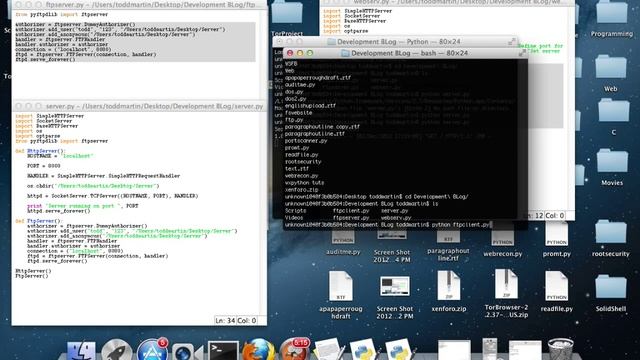This screenshot has height=360, width=640.
Task: Open the Trash in the Dock
Action: pos(560,350)
